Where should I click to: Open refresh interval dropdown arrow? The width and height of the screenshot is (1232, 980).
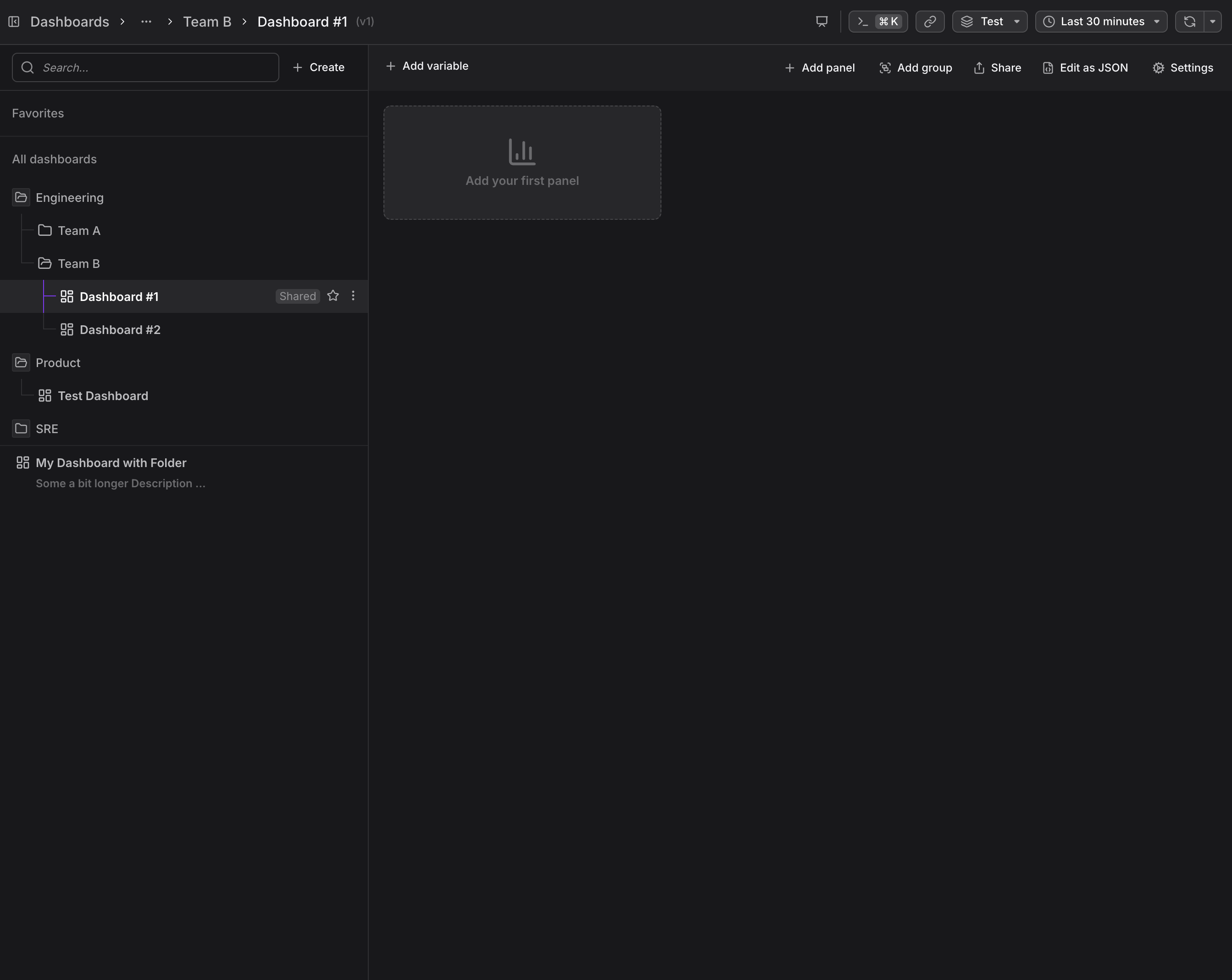[x=1213, y=22]
